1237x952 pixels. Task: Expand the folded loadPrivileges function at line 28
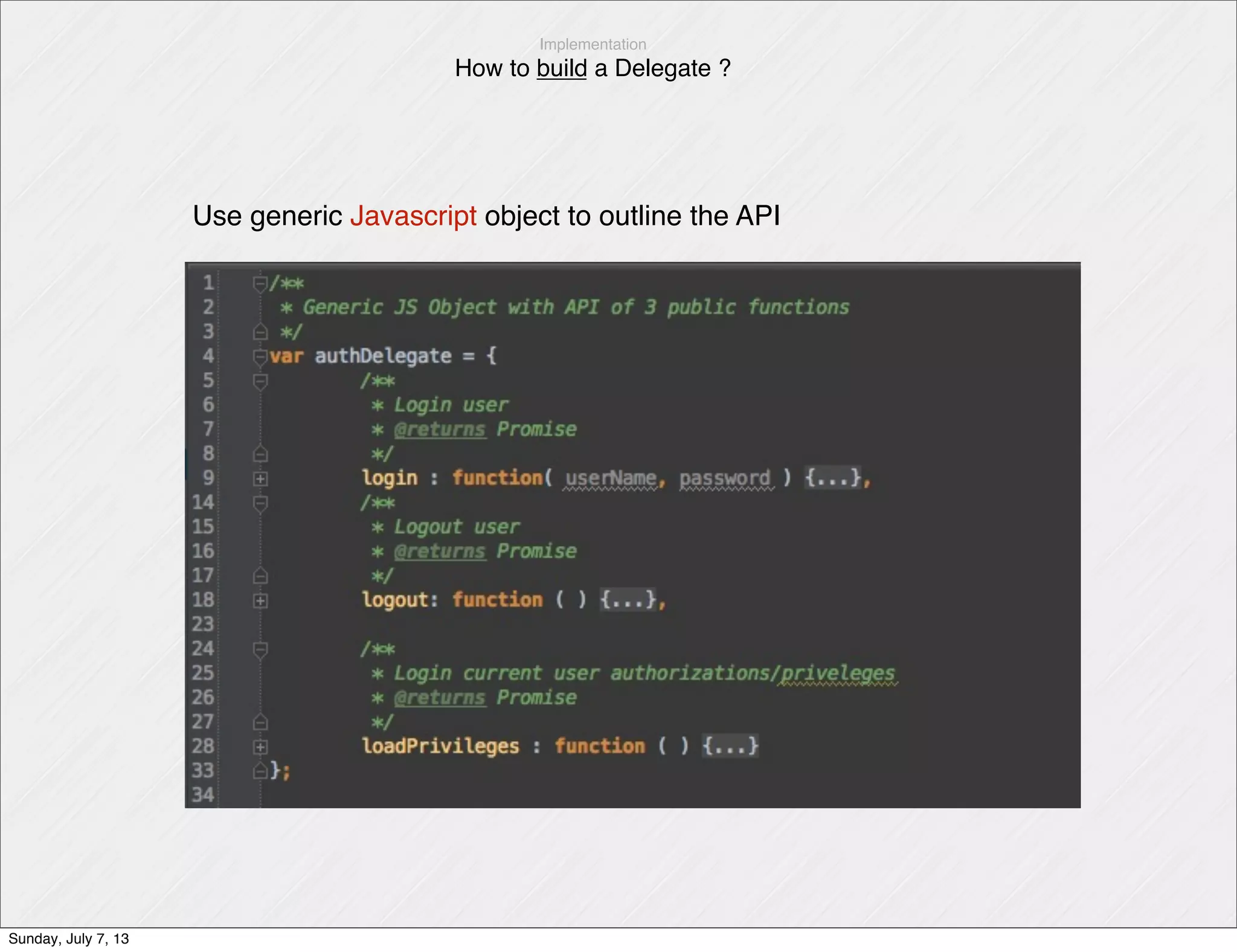(x=260, y=747)
